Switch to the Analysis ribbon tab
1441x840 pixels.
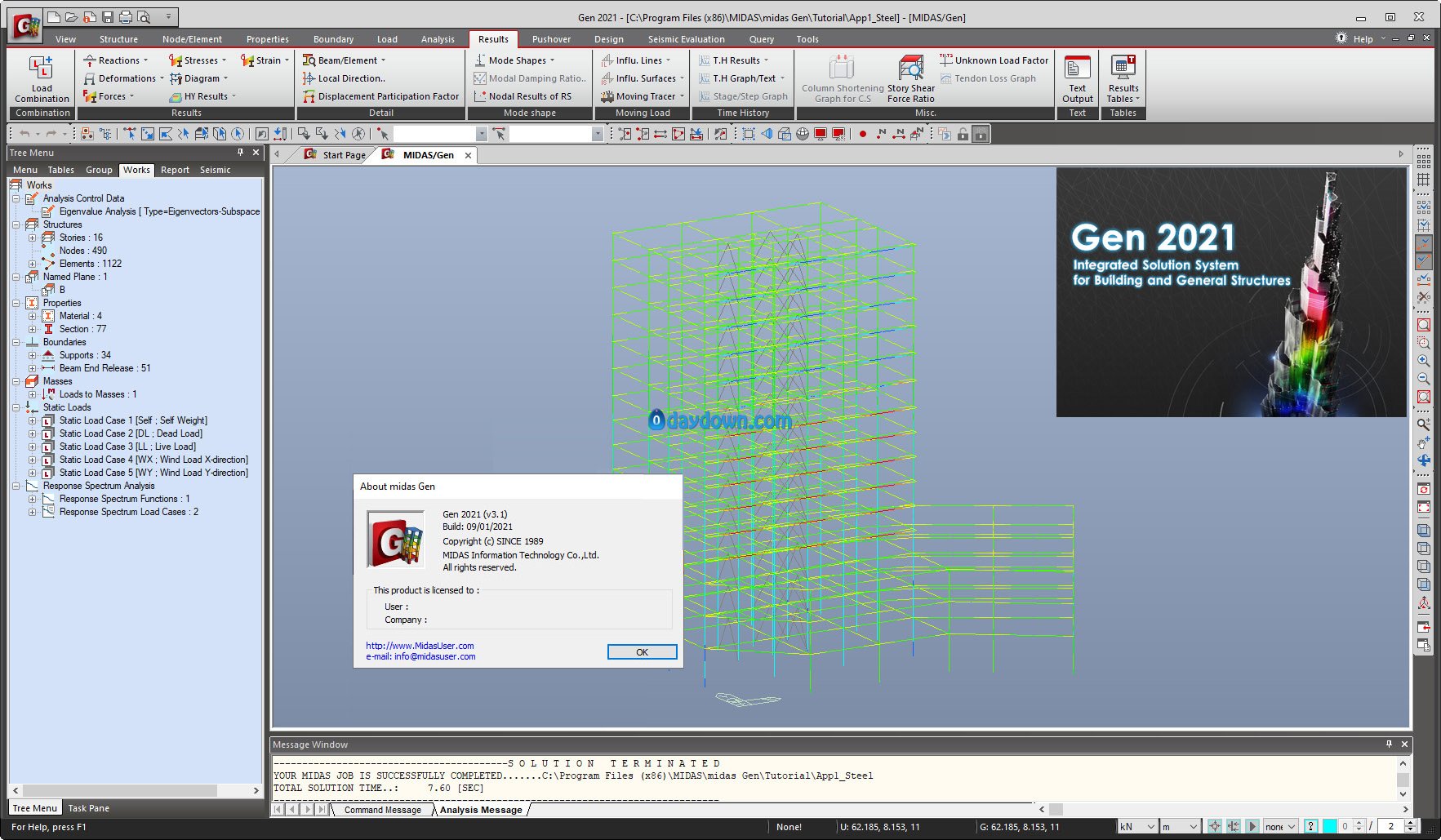tap(438, 39)
